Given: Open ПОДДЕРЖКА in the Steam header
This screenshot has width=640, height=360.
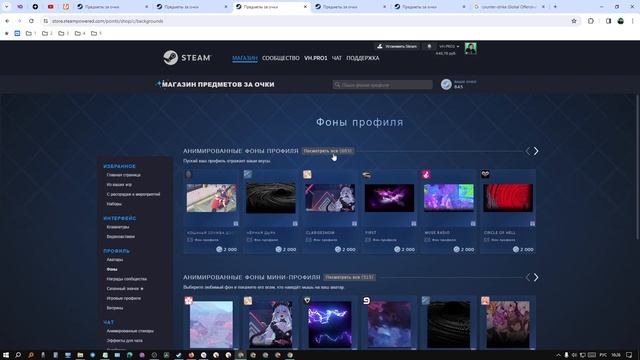Looking at the screenshot, I should pyautogui.click(x=363, y=58).
